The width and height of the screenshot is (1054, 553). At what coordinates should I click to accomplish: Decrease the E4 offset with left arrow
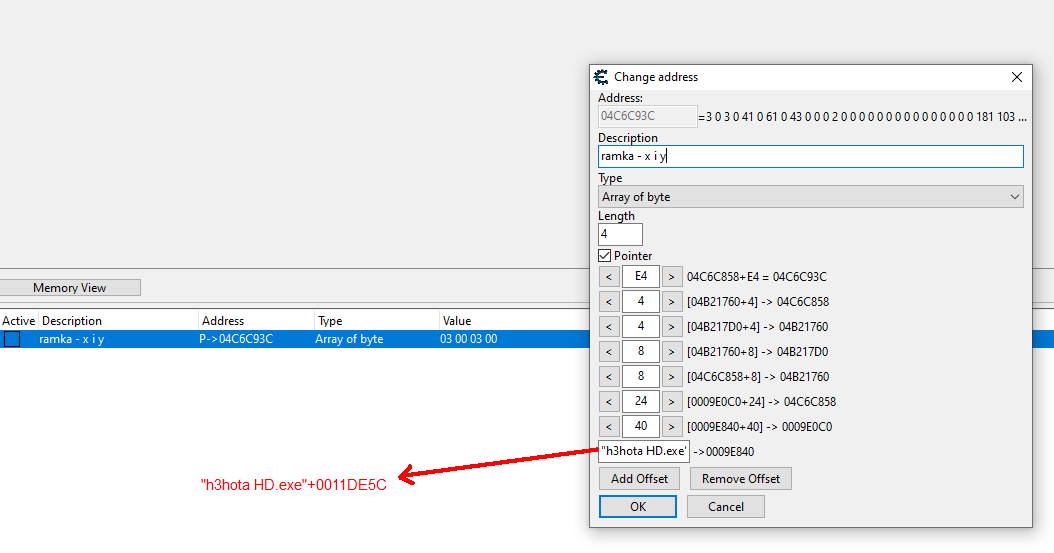[x=608, y=277]
